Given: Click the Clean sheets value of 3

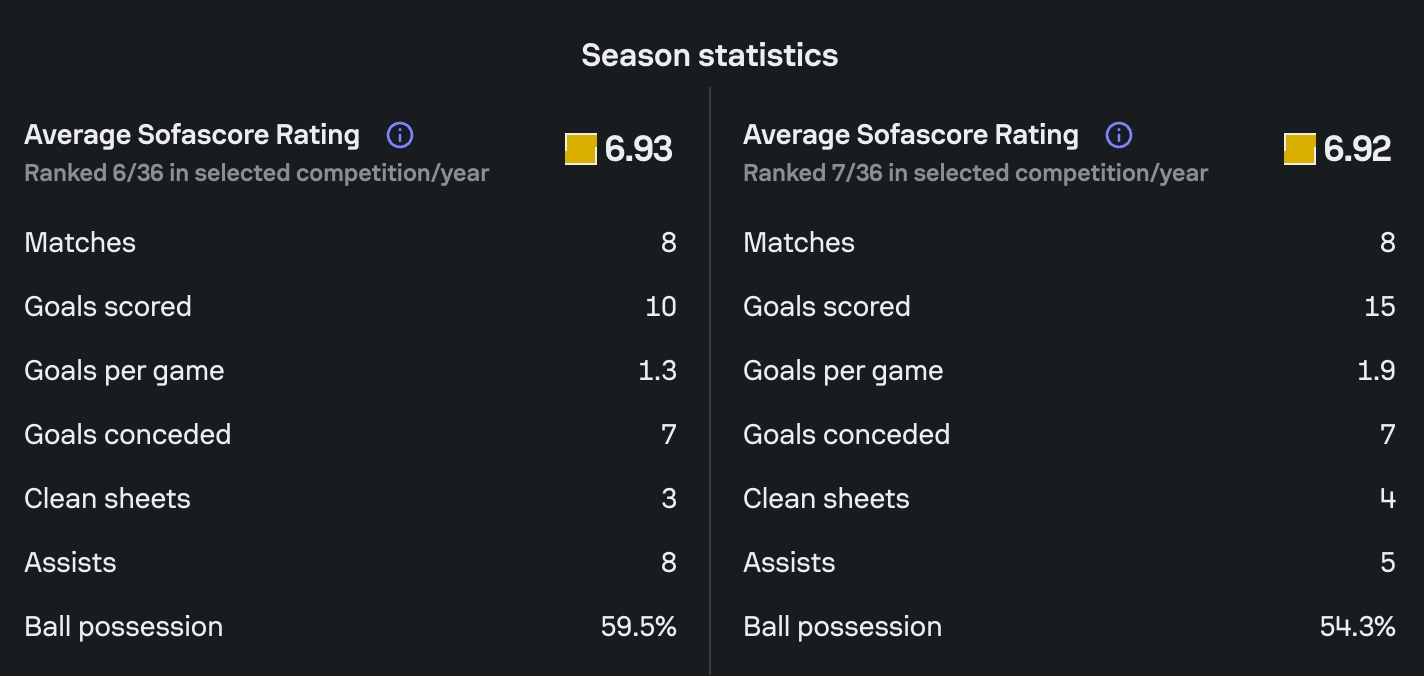Looking at the screenshot, I should pyautogui.click(x=669, y=498).
